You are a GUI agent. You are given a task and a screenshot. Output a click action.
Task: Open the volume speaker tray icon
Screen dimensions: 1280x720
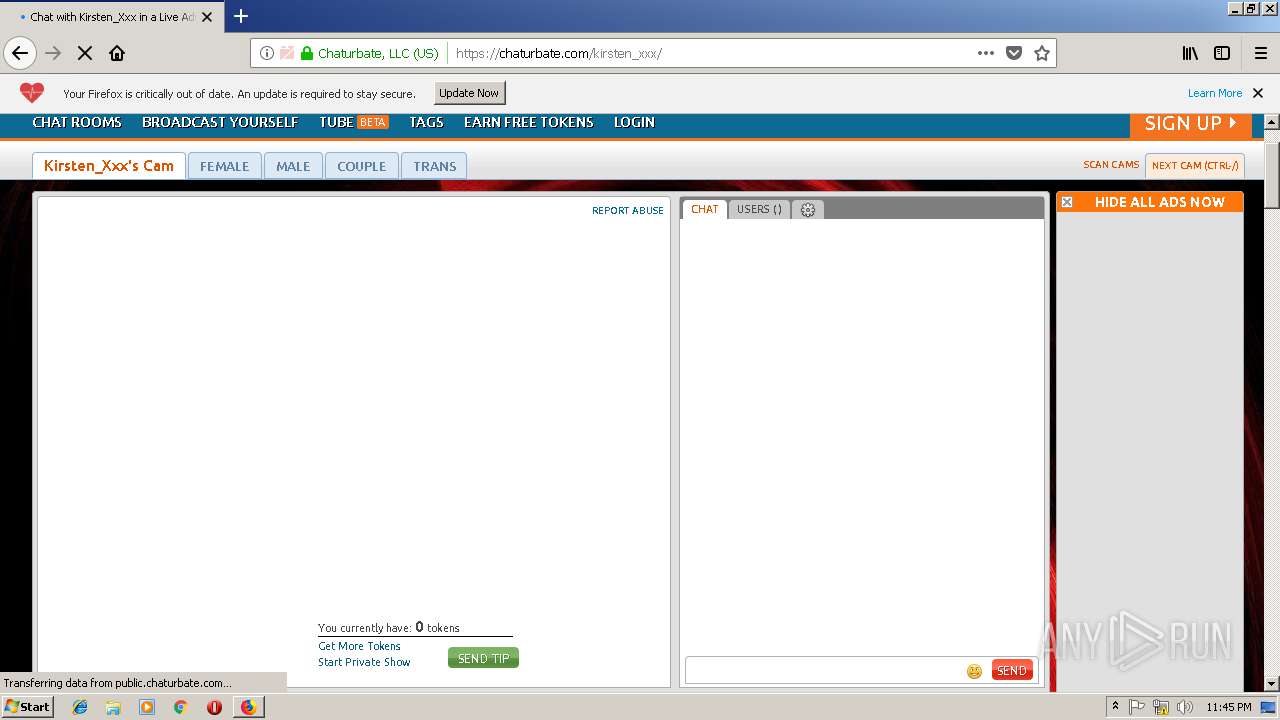pos(1185,707)
